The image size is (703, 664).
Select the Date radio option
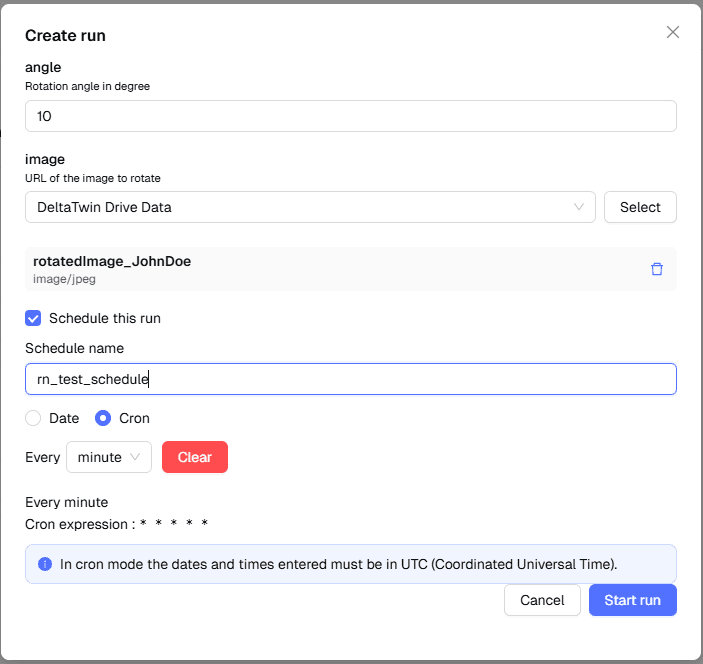33,418
